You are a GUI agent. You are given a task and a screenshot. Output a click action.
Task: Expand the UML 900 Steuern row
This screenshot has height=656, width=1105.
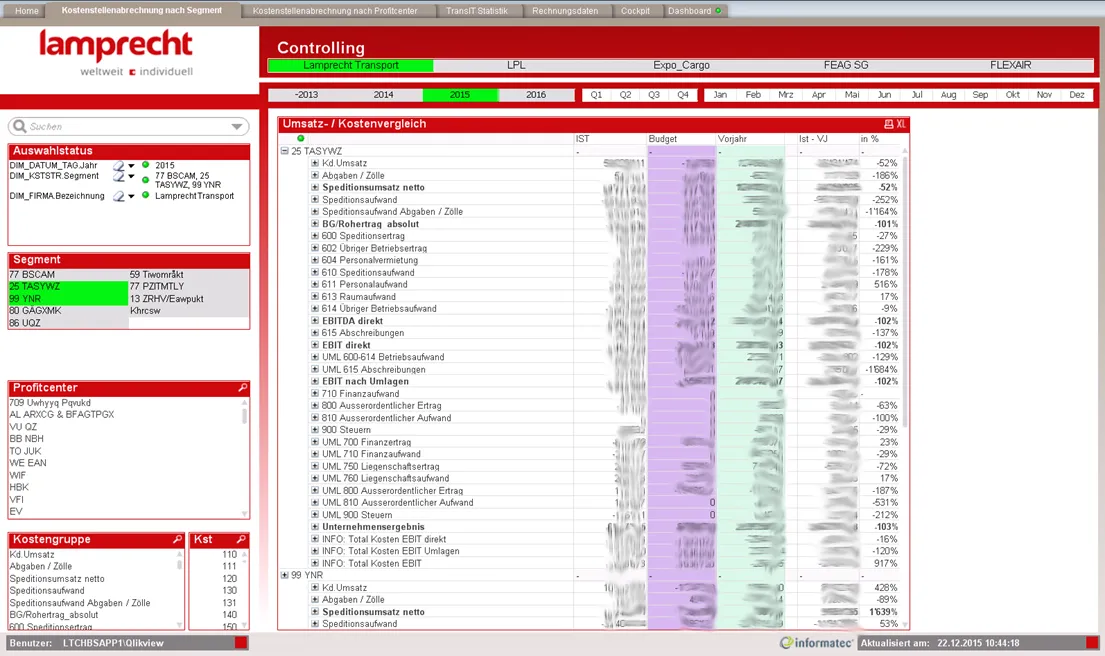(x=315, y=514)
